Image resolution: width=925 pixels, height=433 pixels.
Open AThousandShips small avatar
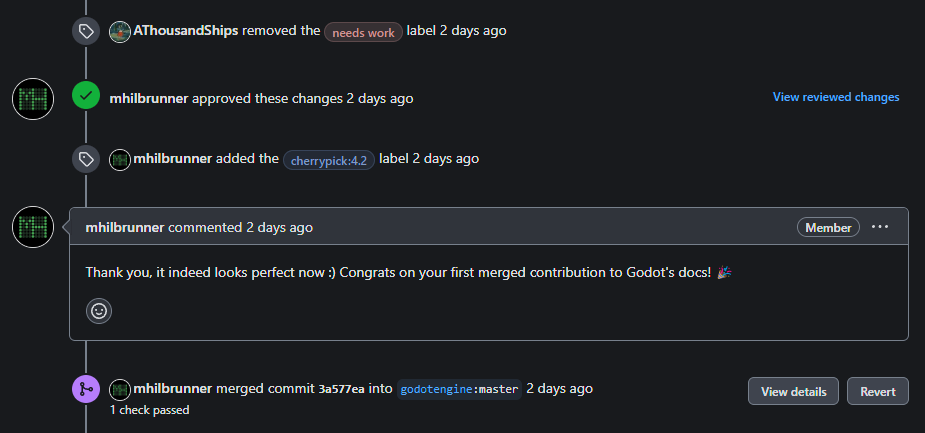(120, 31)
